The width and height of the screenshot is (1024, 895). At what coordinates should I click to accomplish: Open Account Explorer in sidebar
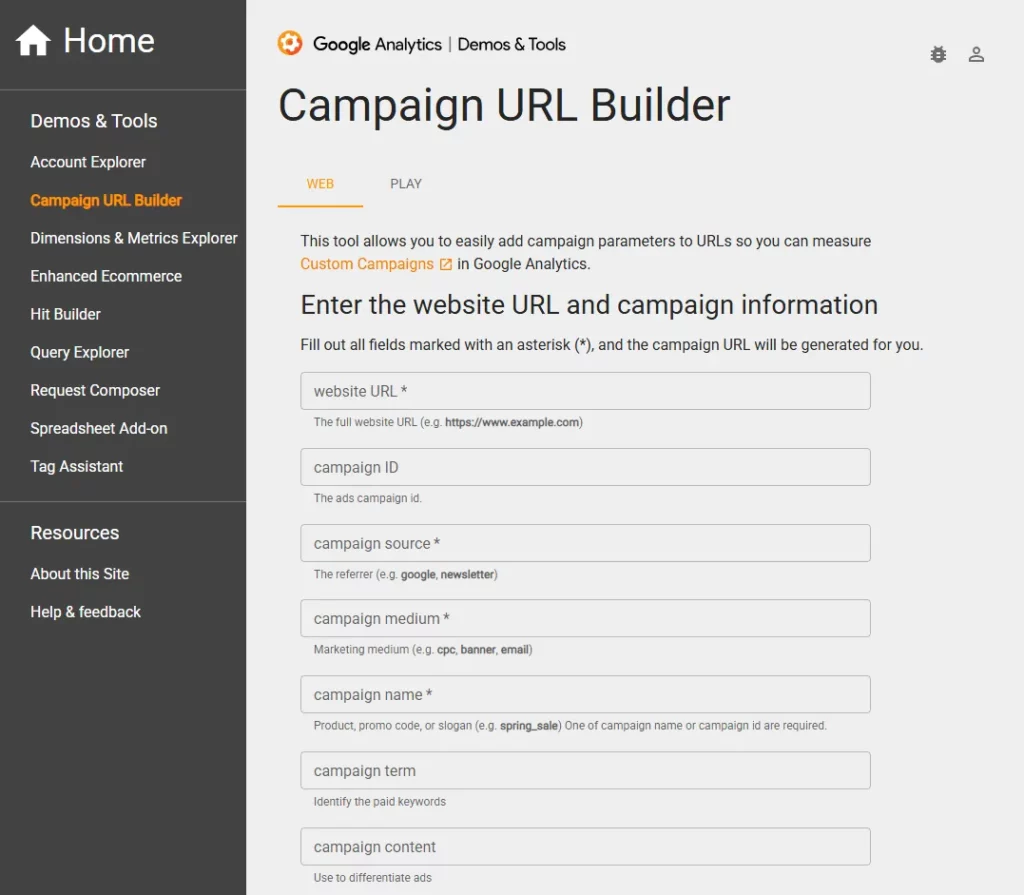88,162
